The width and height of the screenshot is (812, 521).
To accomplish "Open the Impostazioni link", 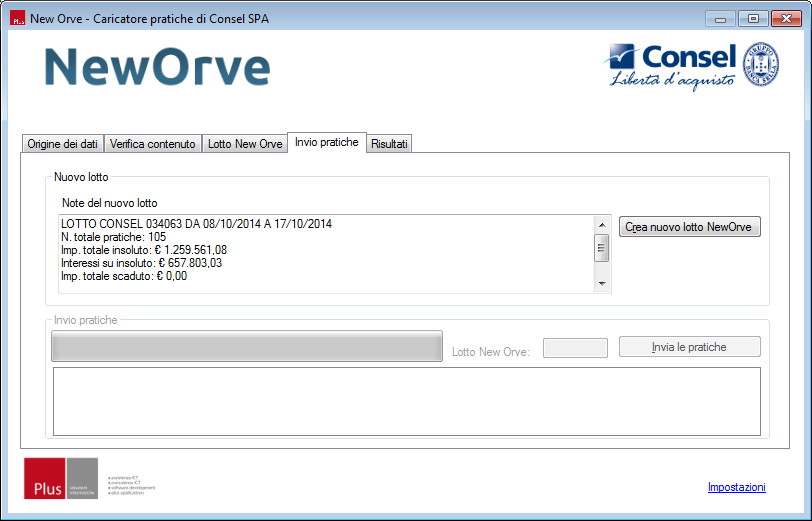I will (736, 487).
